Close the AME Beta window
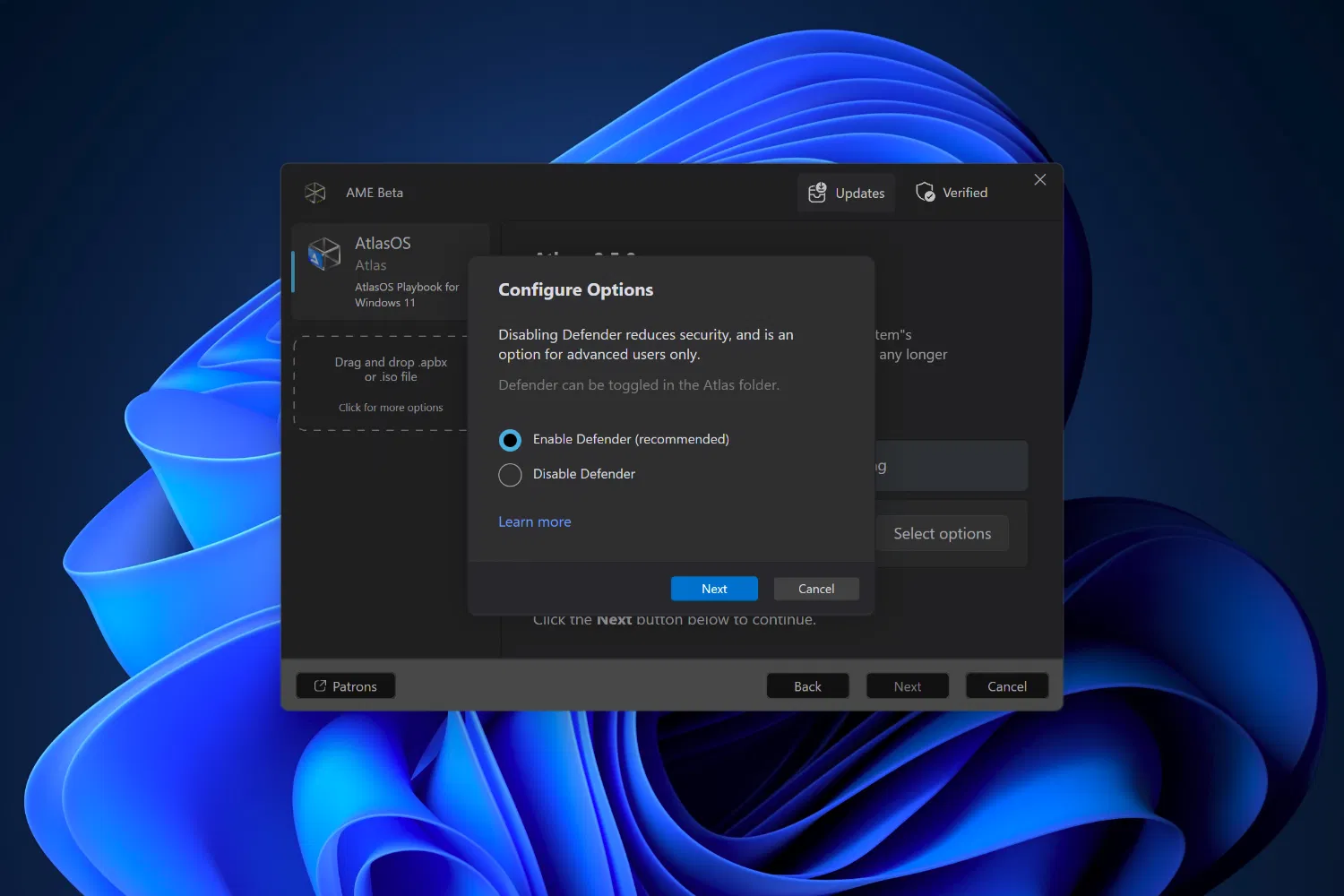Viewport: 1344px width, 896px height. (1039, 180)
